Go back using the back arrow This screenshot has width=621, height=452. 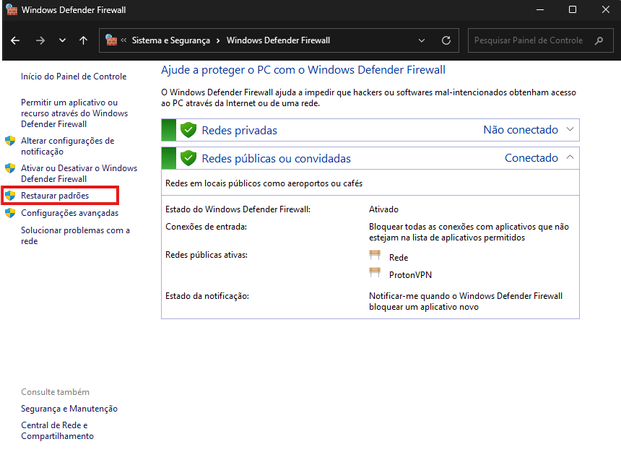point(15,40)
